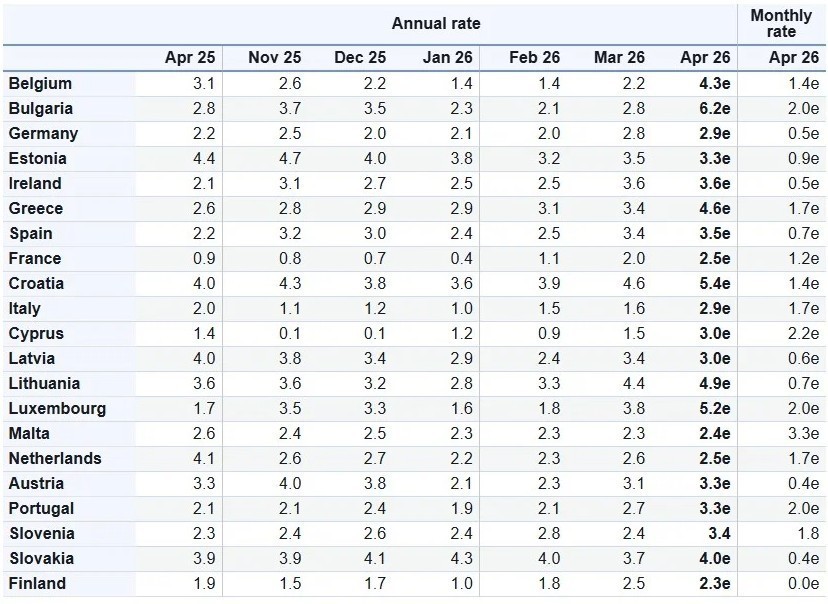Click the Luxembourg row label
Screen dimensions: 828x604
coord(57,409)
